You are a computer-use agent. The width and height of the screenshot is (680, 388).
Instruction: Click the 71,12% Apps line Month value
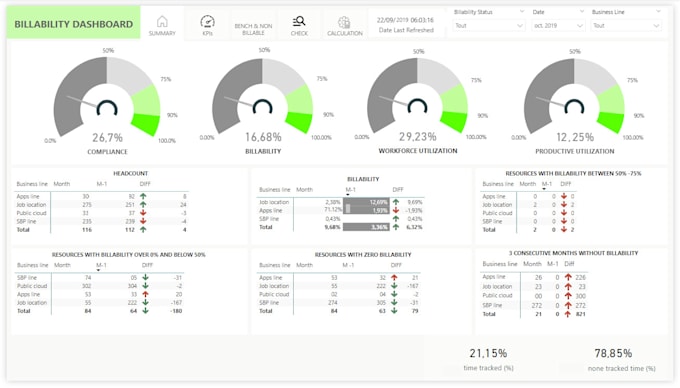(332, 210)
